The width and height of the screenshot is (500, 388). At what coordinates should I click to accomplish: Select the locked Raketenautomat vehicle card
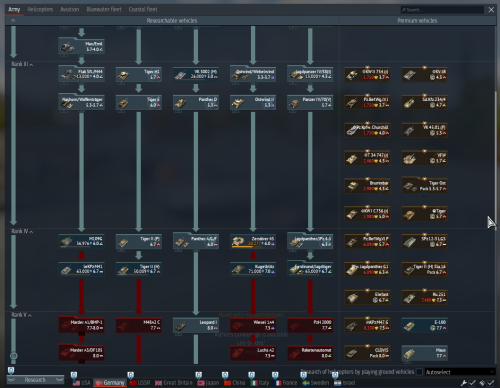click(310, 353)
